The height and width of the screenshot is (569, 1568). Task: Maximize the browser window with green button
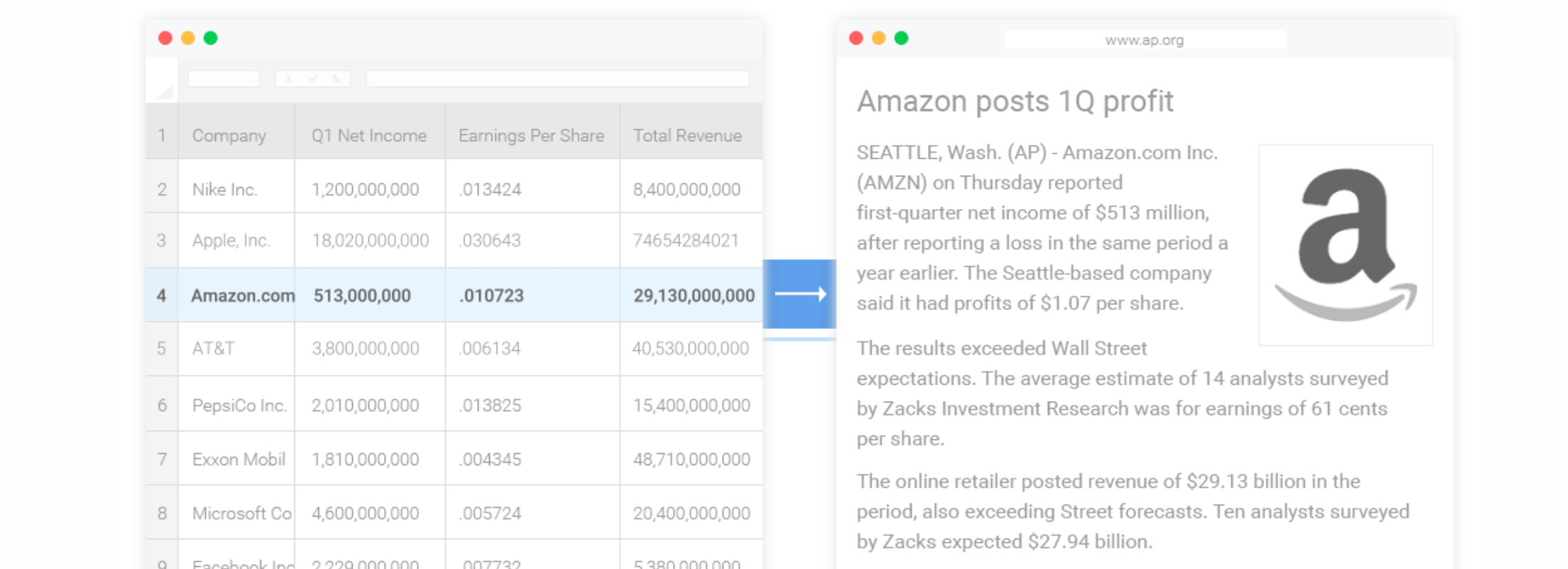pyautogui.click(x=901, y=38)
